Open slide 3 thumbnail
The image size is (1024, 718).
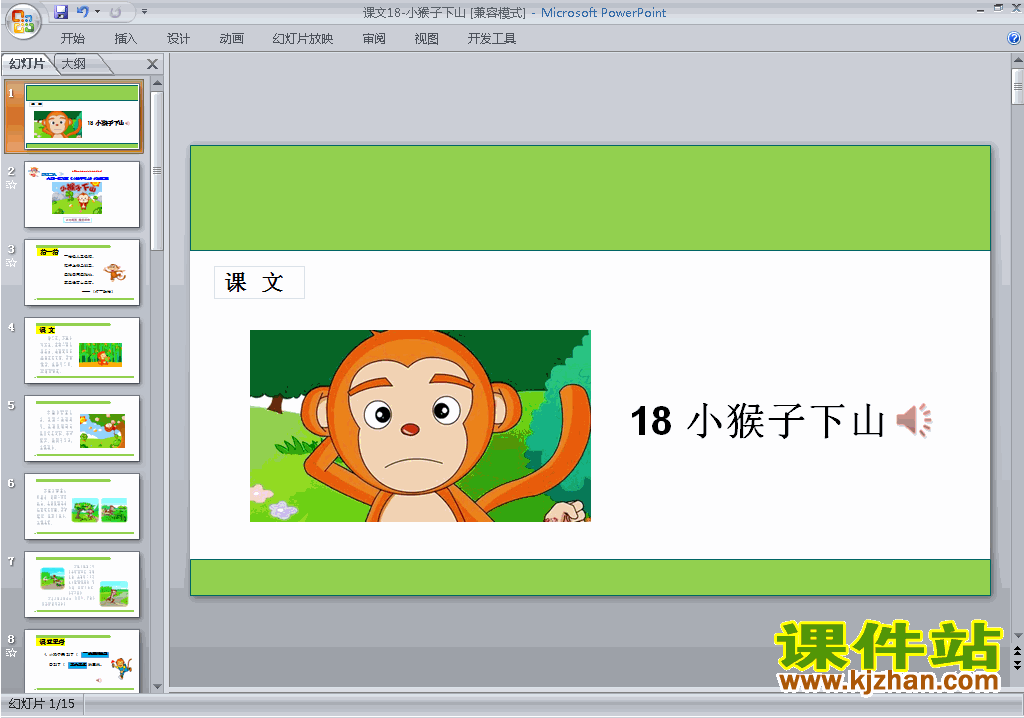pos(82,272)
